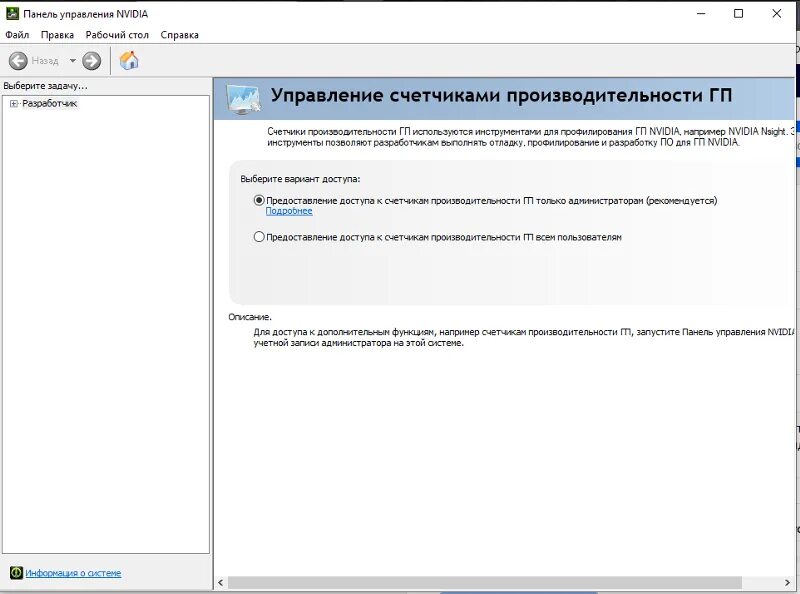Click the horizontal scrollbar thumb
The width and height of the screenshot is (800, 594).
tap(485, 582)
